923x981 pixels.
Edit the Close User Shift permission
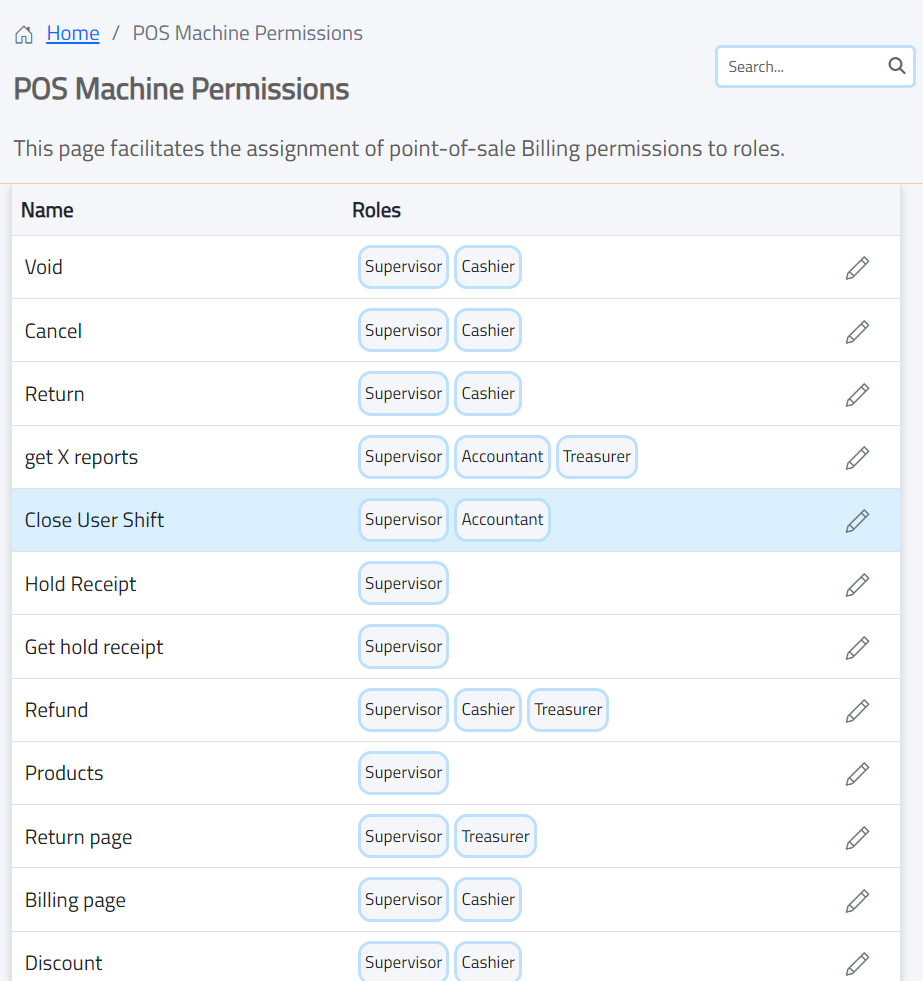point(857,521)
